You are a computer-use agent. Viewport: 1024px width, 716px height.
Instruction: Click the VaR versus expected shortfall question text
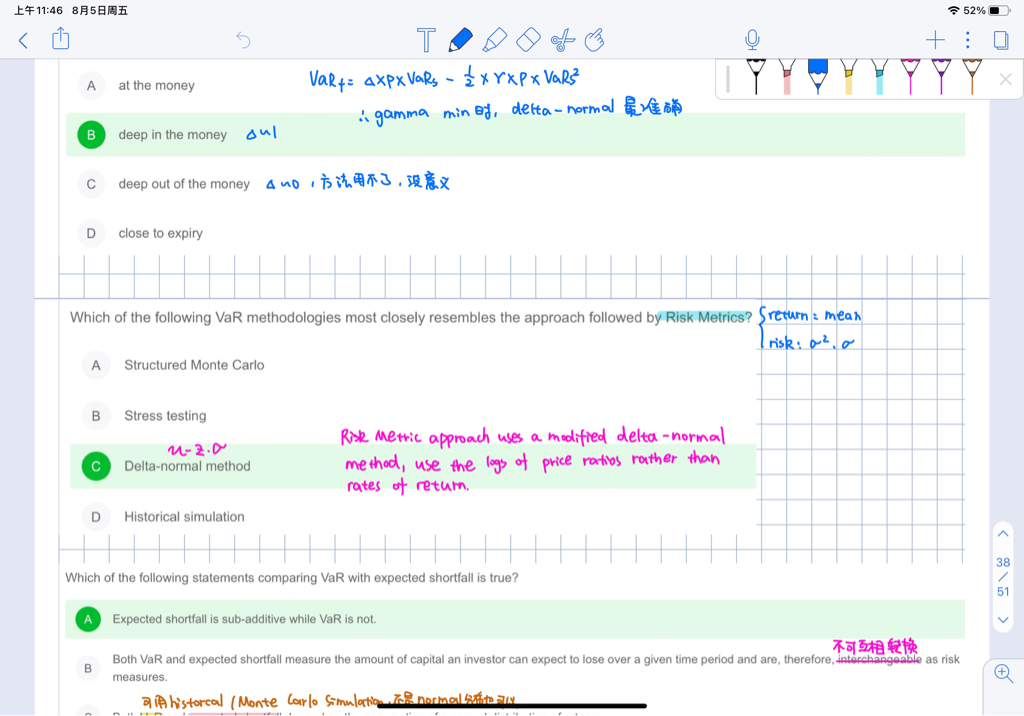292,578
